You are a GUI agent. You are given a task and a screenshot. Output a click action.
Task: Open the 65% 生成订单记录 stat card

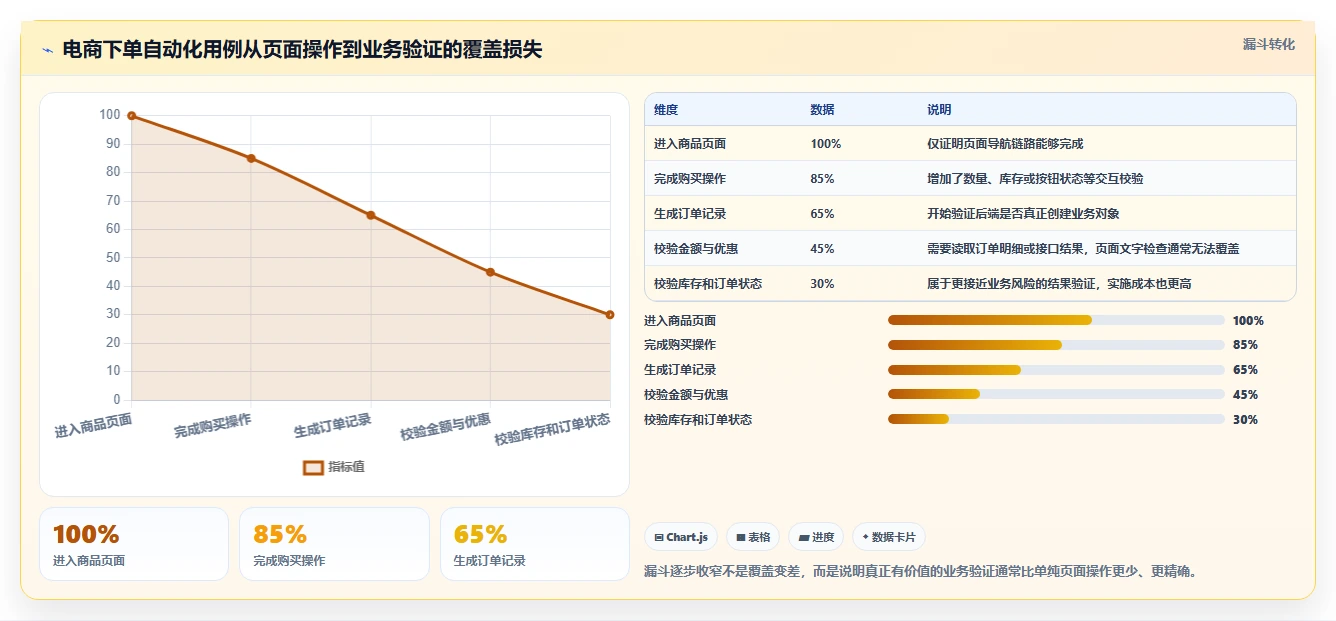535,544
